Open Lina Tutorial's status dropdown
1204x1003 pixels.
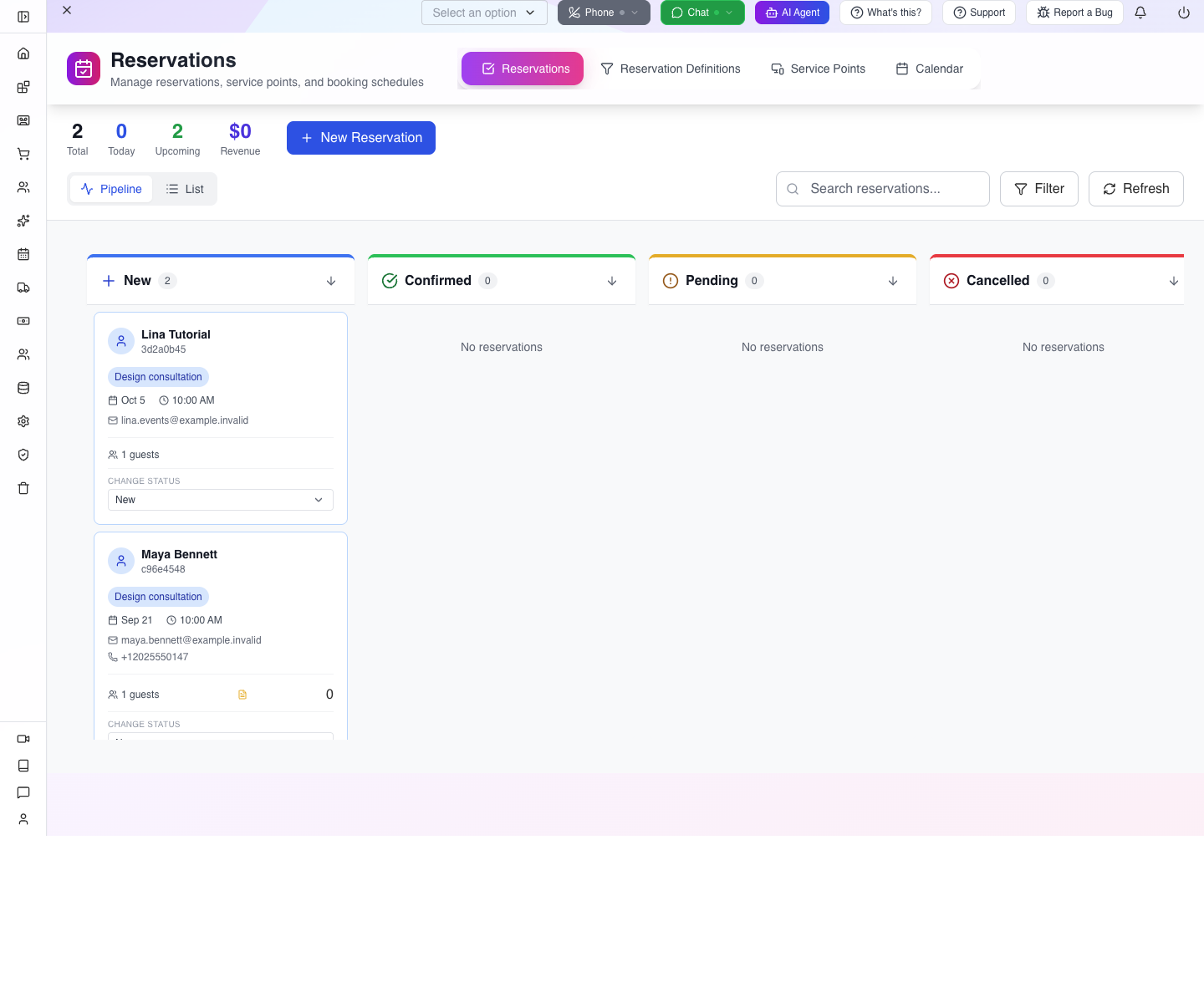point(221,500)
